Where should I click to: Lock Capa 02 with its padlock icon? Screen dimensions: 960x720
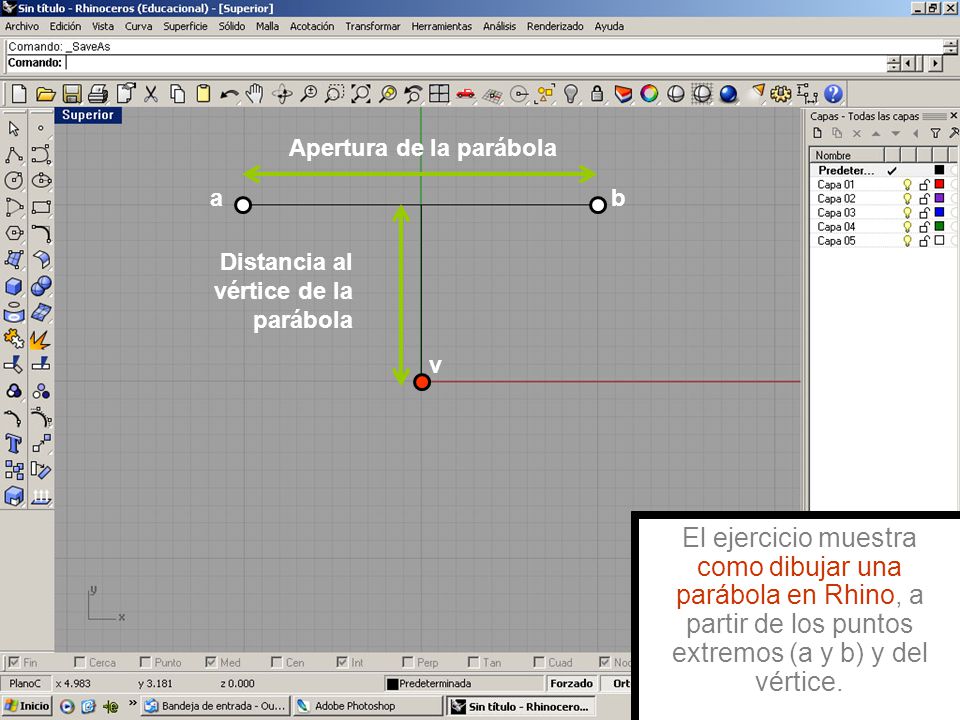pyautogui.click(x=924, y=198)
